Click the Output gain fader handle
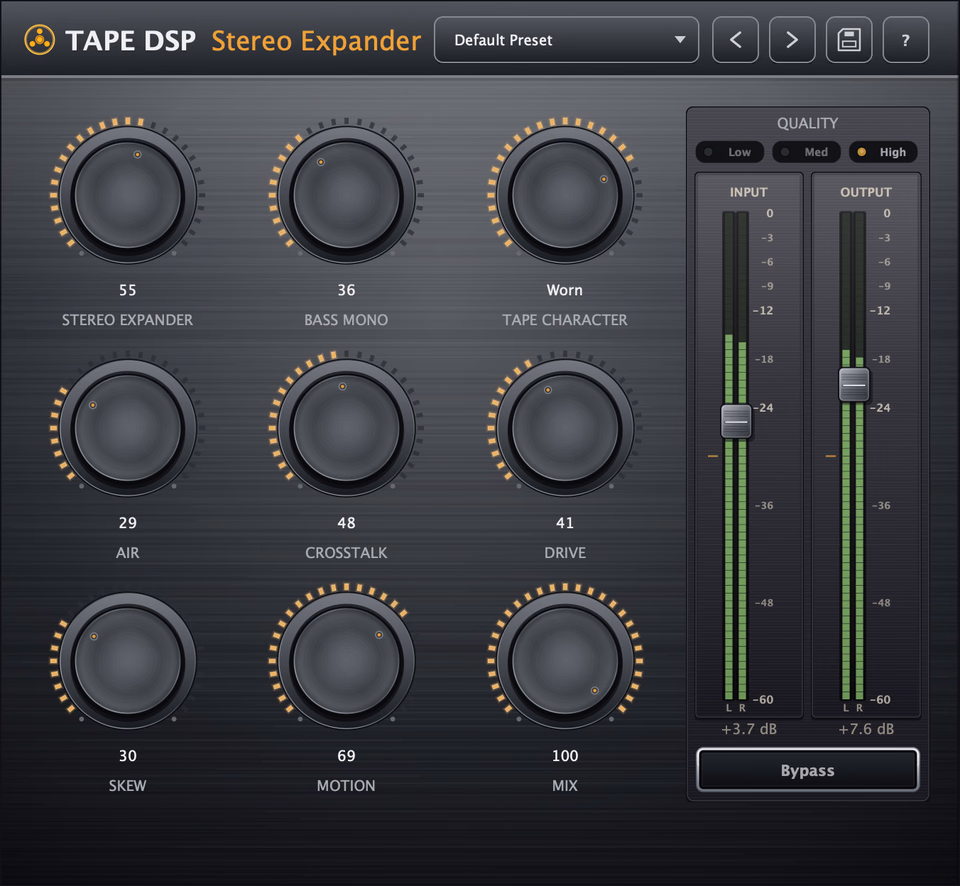Screen dimensions: 960x886 click(853, 385)
